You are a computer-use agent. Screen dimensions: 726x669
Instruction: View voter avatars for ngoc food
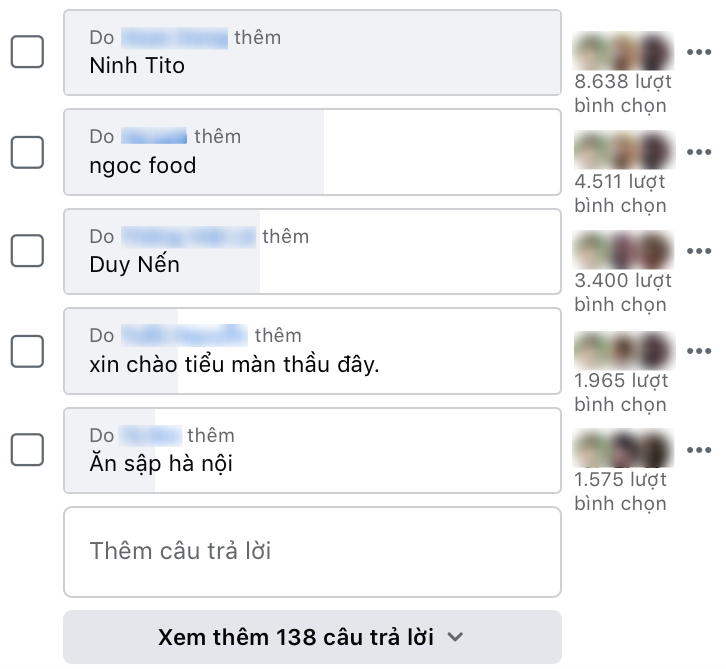click(x=622, y=151)
